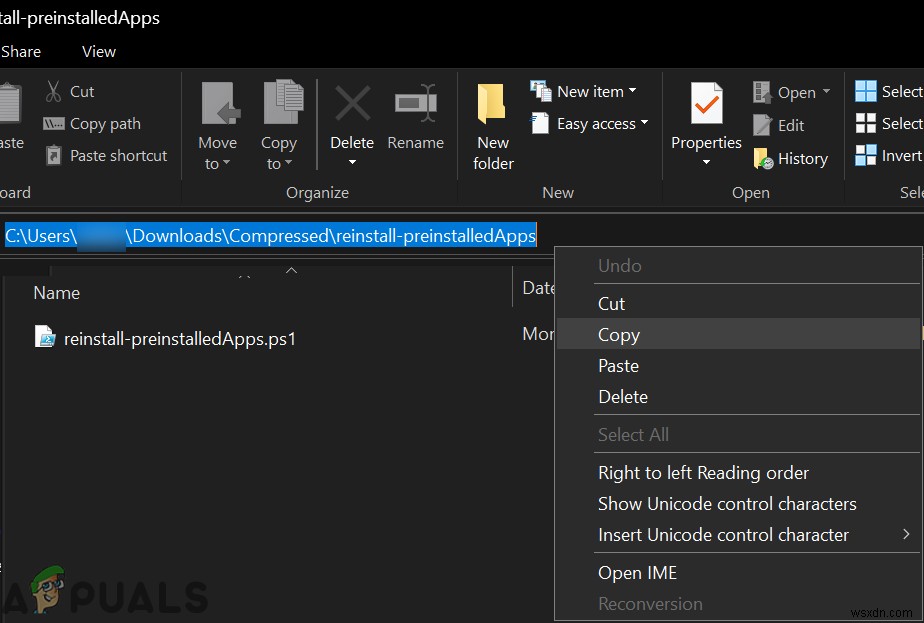This screenshot has width=924, height=623.
Task: Click the Invert selection icon
Action: (866, 155)
